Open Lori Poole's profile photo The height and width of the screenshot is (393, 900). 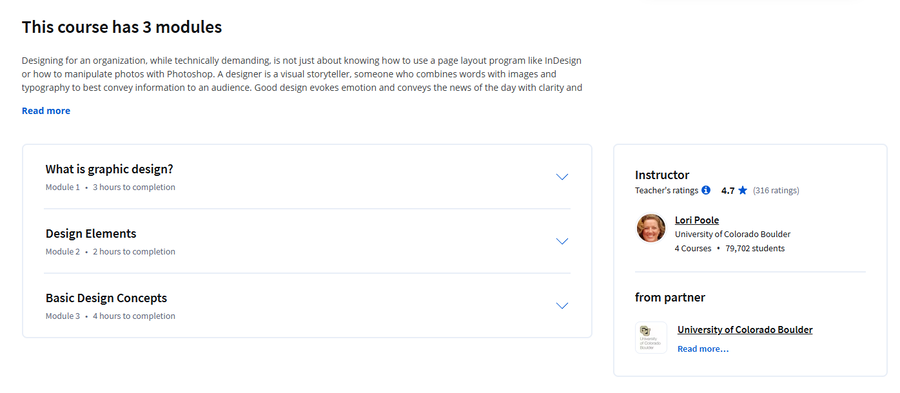click(651, 228)
